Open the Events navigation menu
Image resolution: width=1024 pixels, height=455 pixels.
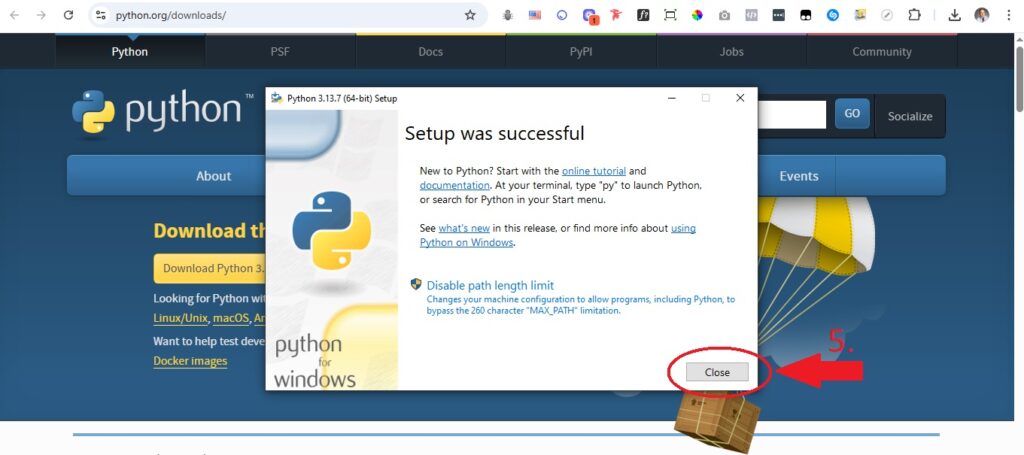point(798,176)
